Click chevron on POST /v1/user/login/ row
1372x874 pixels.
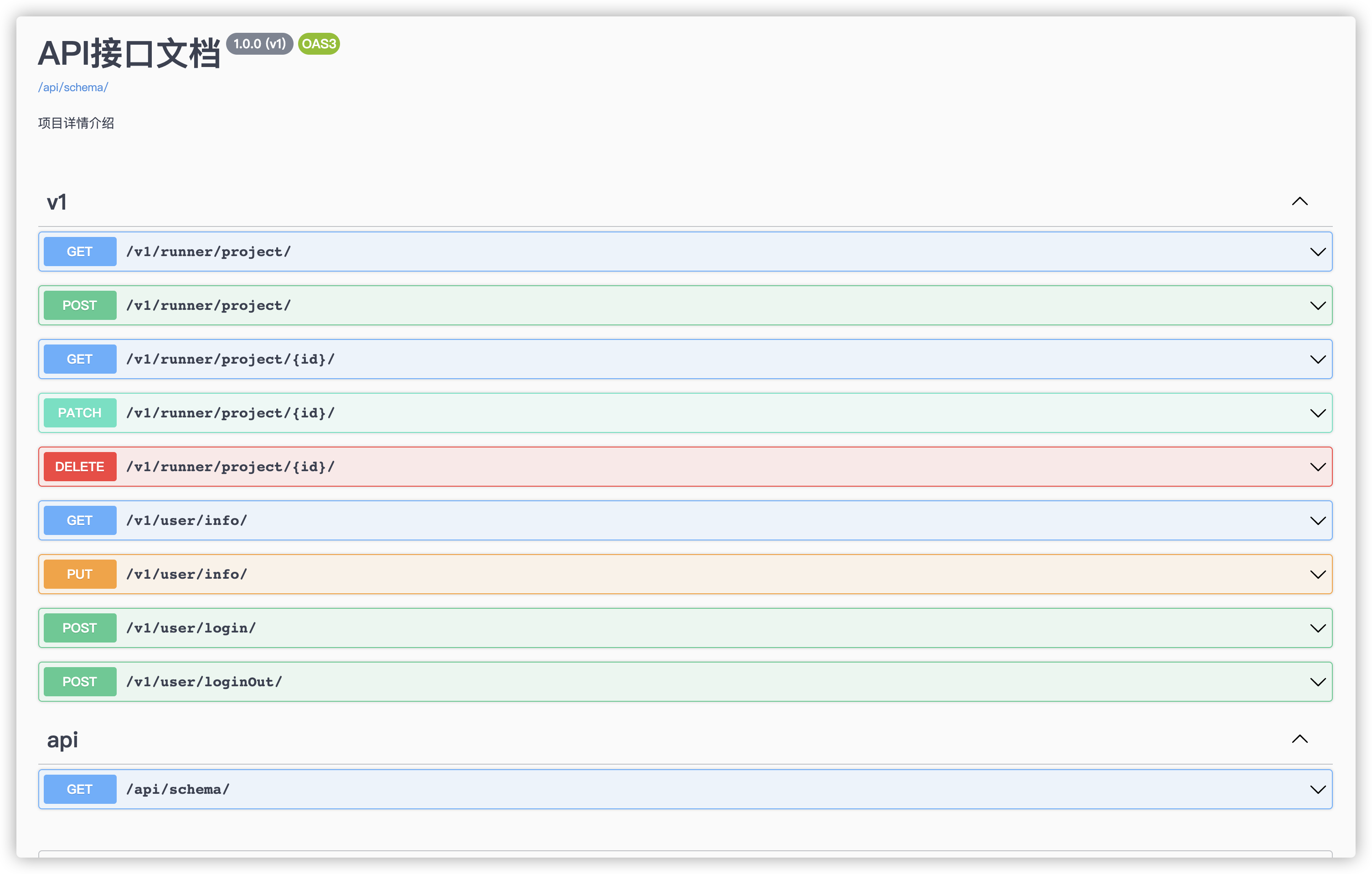[1317, 628]
